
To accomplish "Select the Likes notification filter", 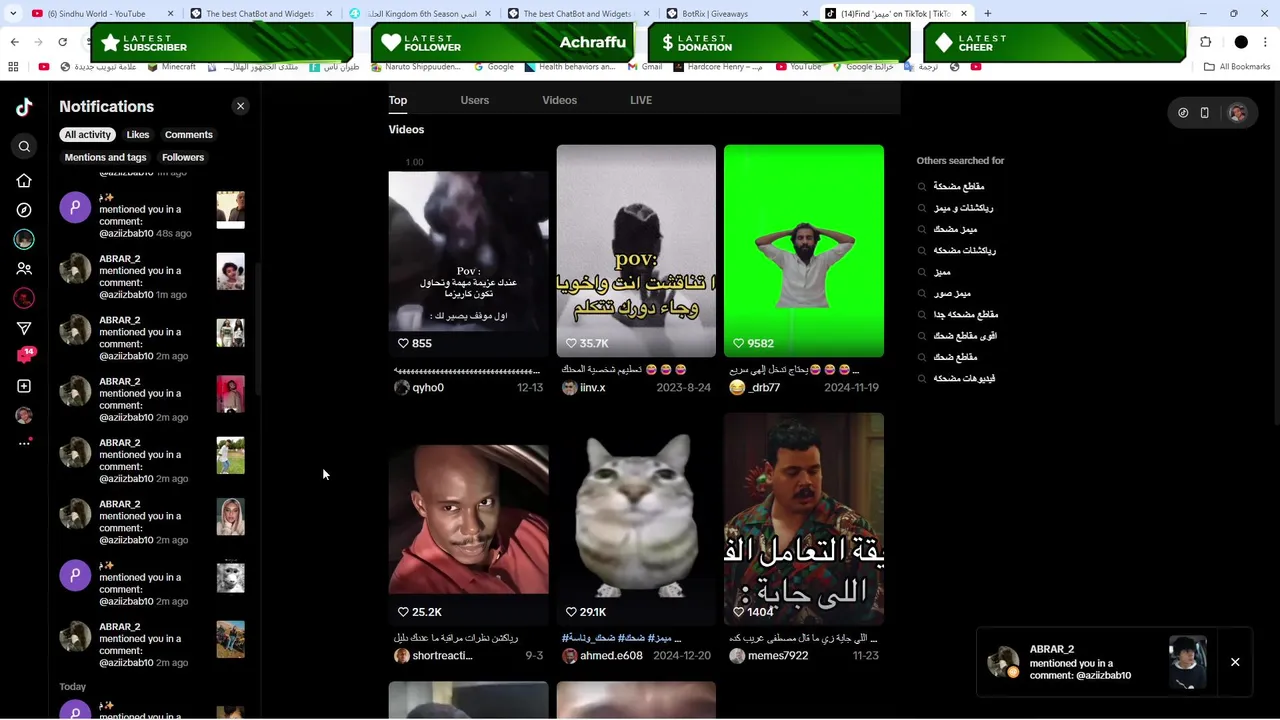I will coord(138,135).
